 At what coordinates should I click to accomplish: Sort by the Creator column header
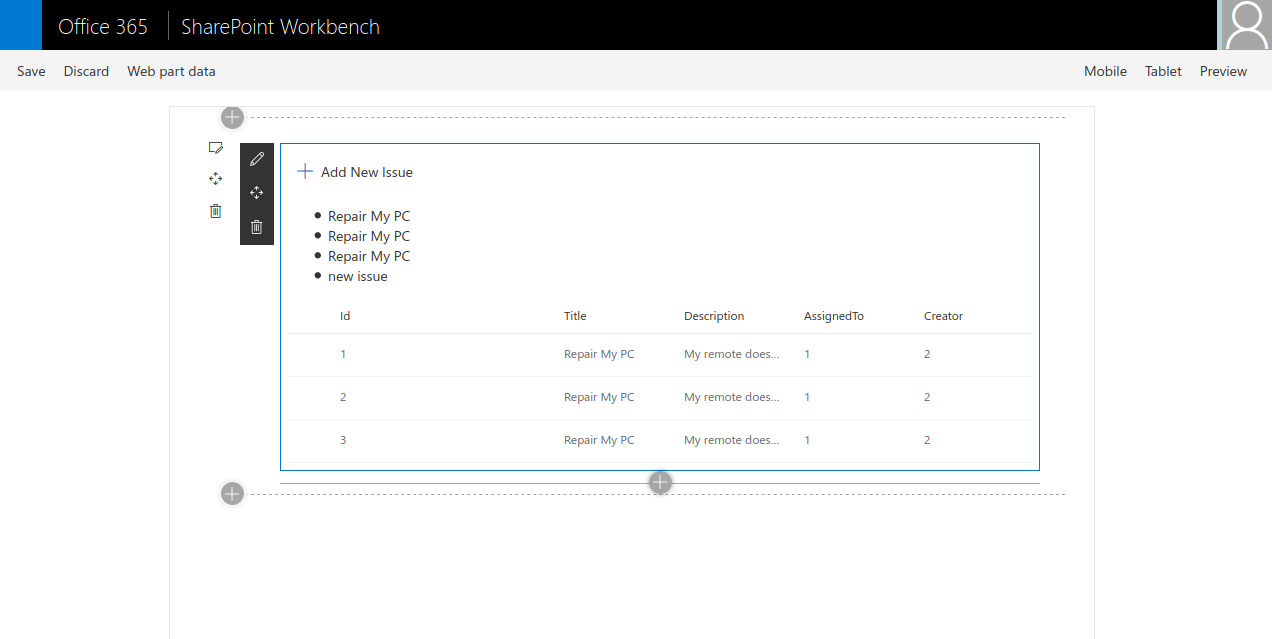pyautogui.click(x=943, y=316)
